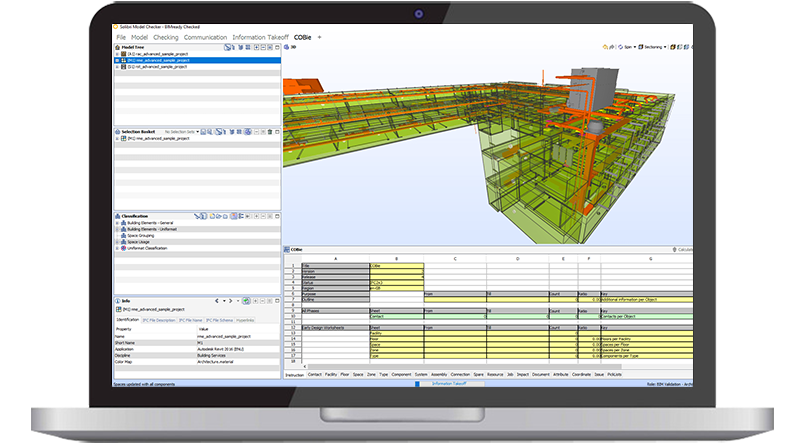Select the Component sheet tab

tap(401, 374)
